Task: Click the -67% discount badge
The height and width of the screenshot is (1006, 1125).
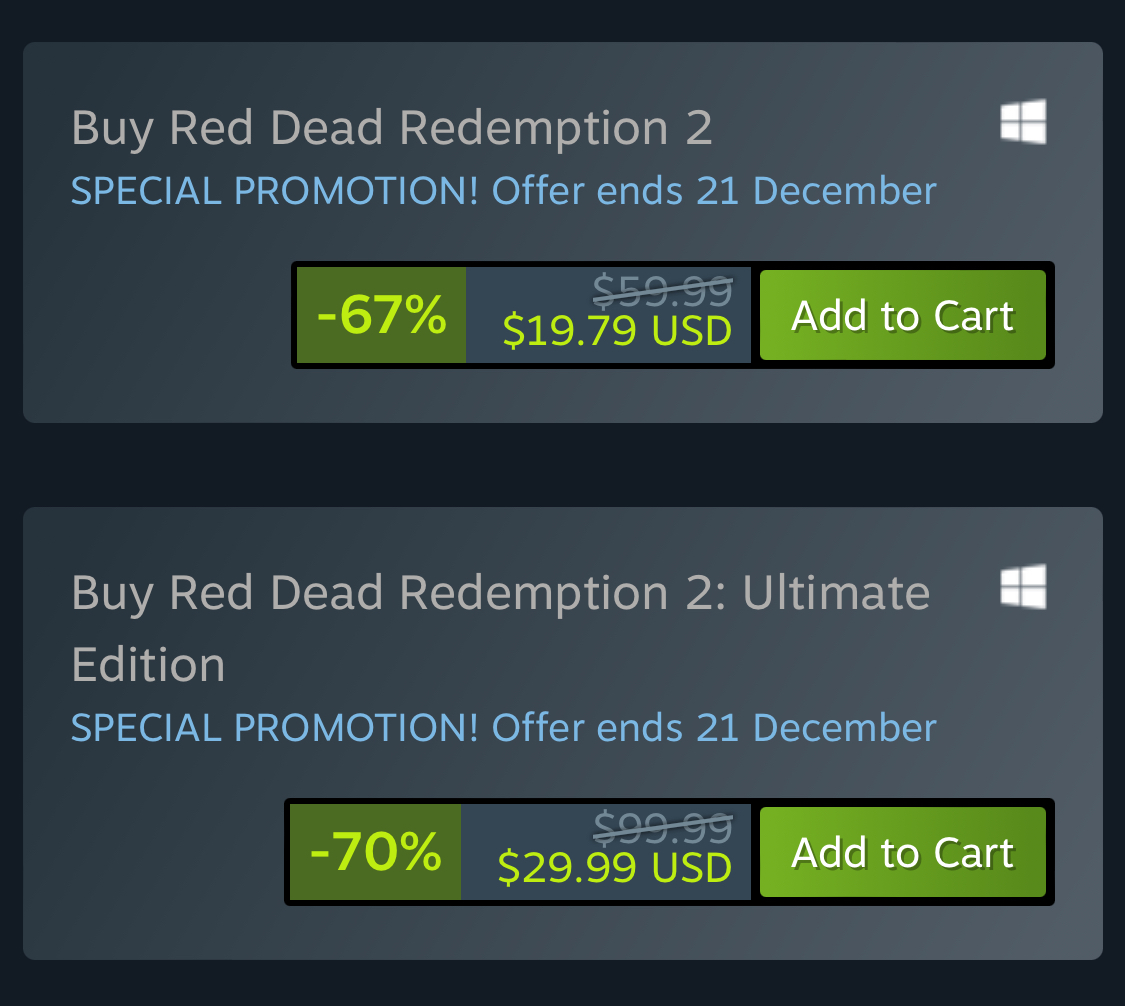Action: coord(381,315)
